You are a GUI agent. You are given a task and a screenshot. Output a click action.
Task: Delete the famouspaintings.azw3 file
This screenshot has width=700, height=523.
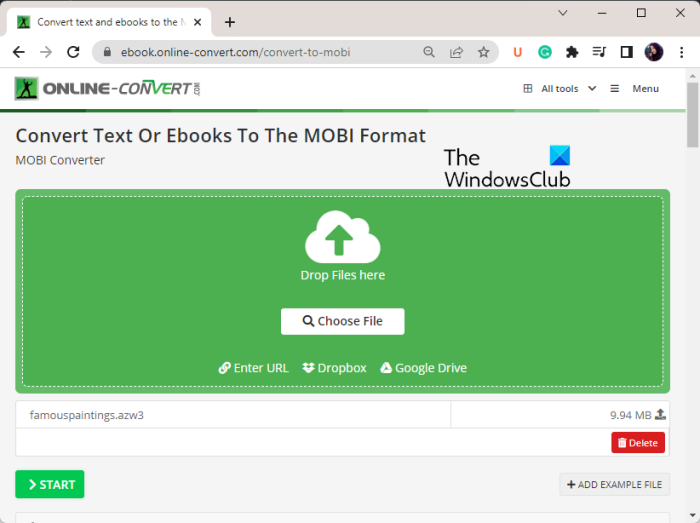638,443
